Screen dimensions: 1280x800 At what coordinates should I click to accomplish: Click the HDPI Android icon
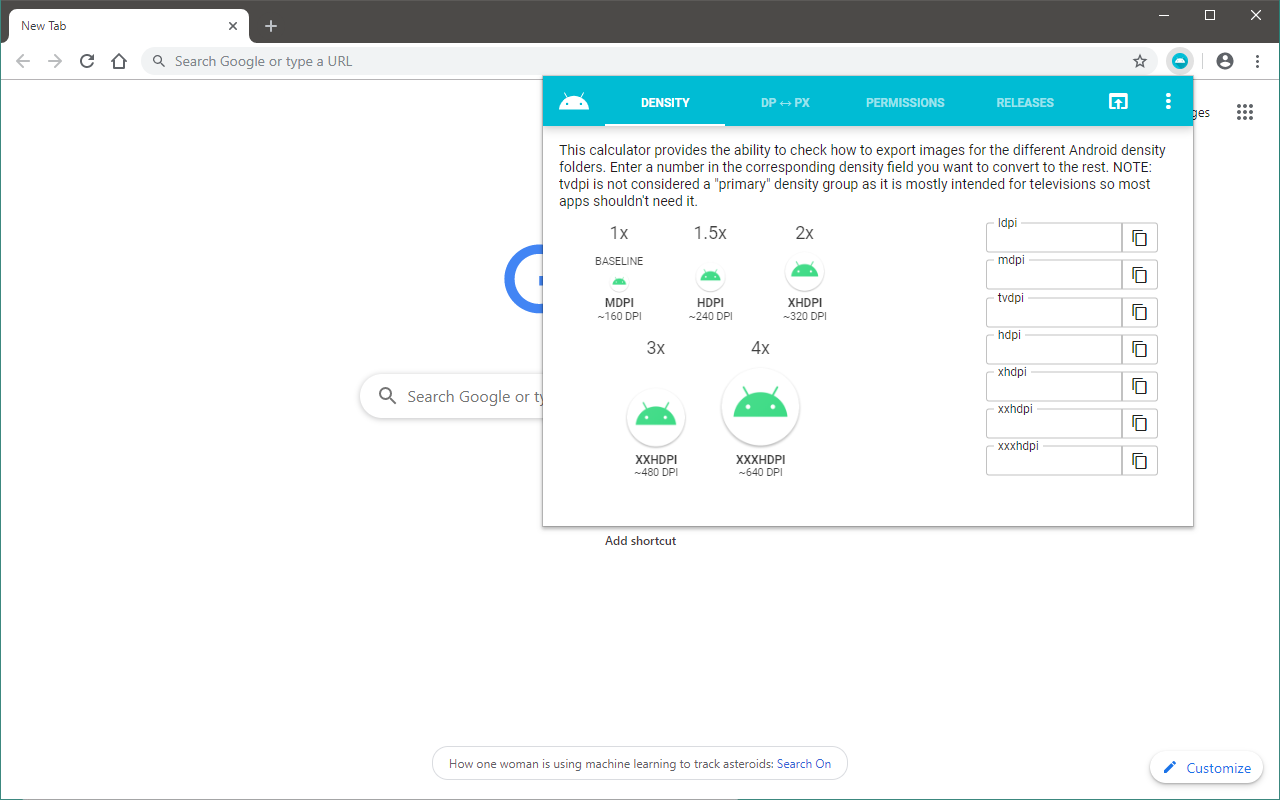pos(710,276)
